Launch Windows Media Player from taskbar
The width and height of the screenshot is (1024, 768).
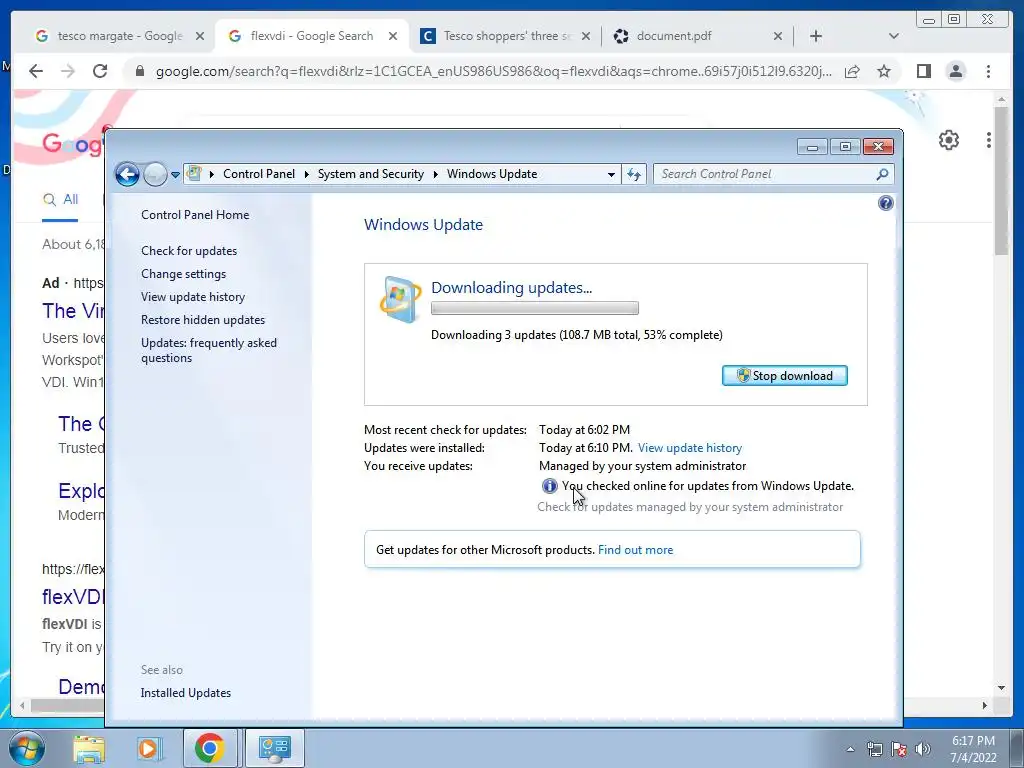tap(149, 748)
